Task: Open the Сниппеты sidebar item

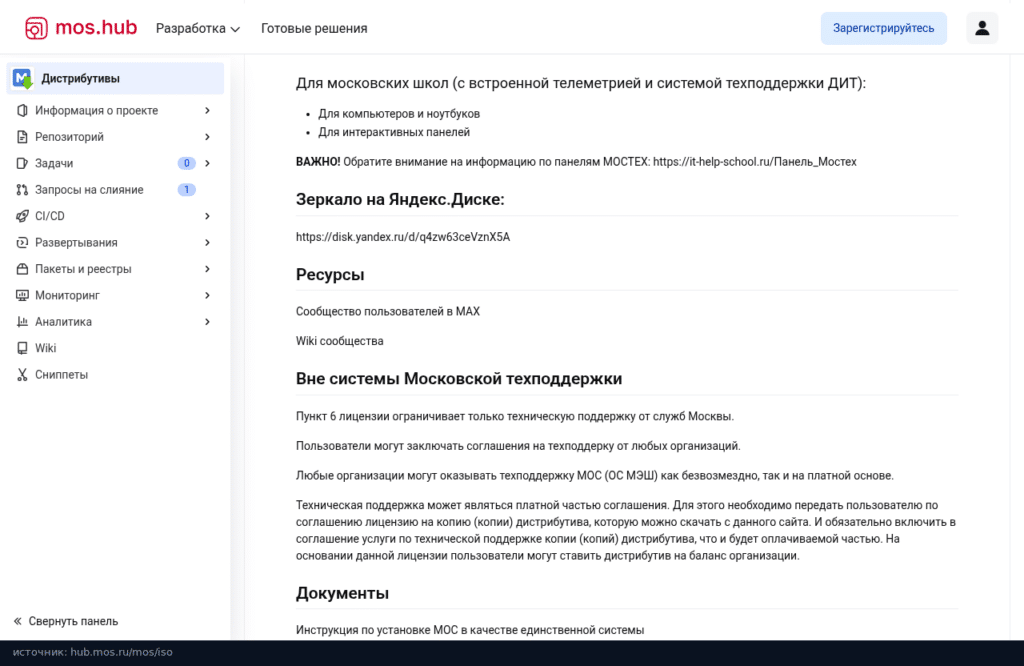Action: pyautogui.click(x=115, y=375)
